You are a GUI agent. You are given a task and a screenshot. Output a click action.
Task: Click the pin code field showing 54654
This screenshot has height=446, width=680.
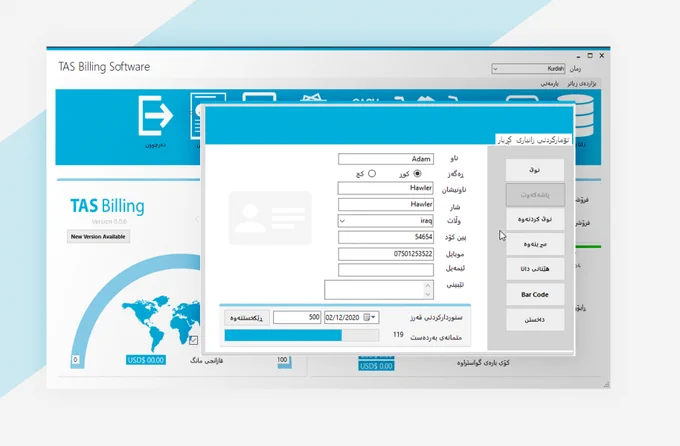coord(386,237)
